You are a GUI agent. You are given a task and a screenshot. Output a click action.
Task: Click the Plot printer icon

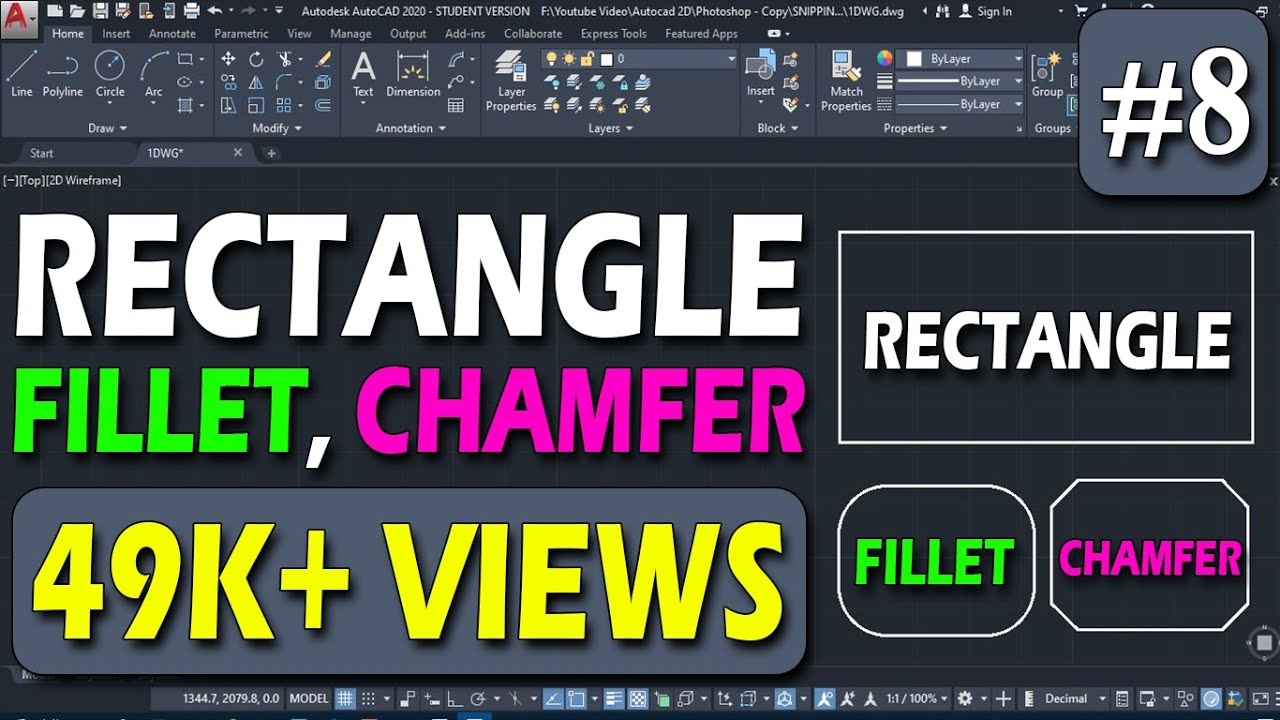point(193,11)
